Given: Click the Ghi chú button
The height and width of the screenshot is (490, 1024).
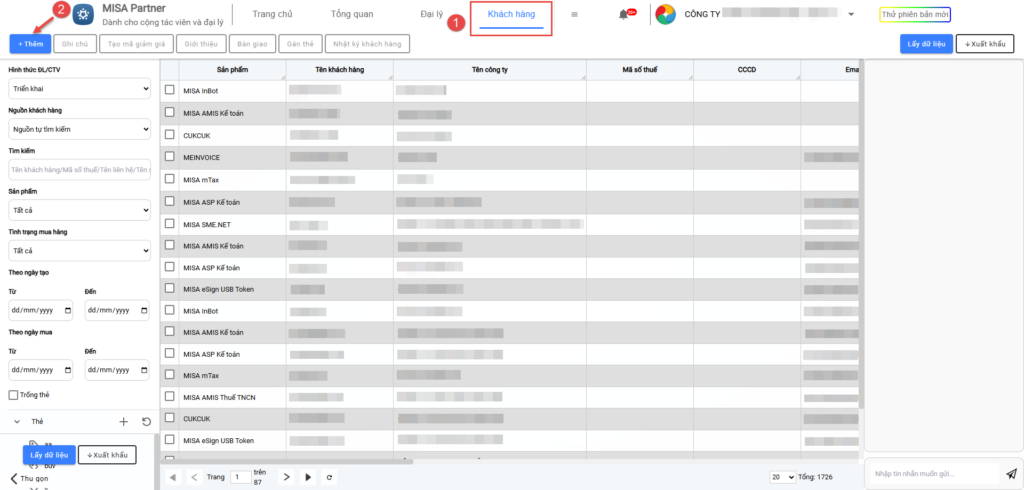Looking at the screenshot, I should pyautogui.click(x=75, y=44).
